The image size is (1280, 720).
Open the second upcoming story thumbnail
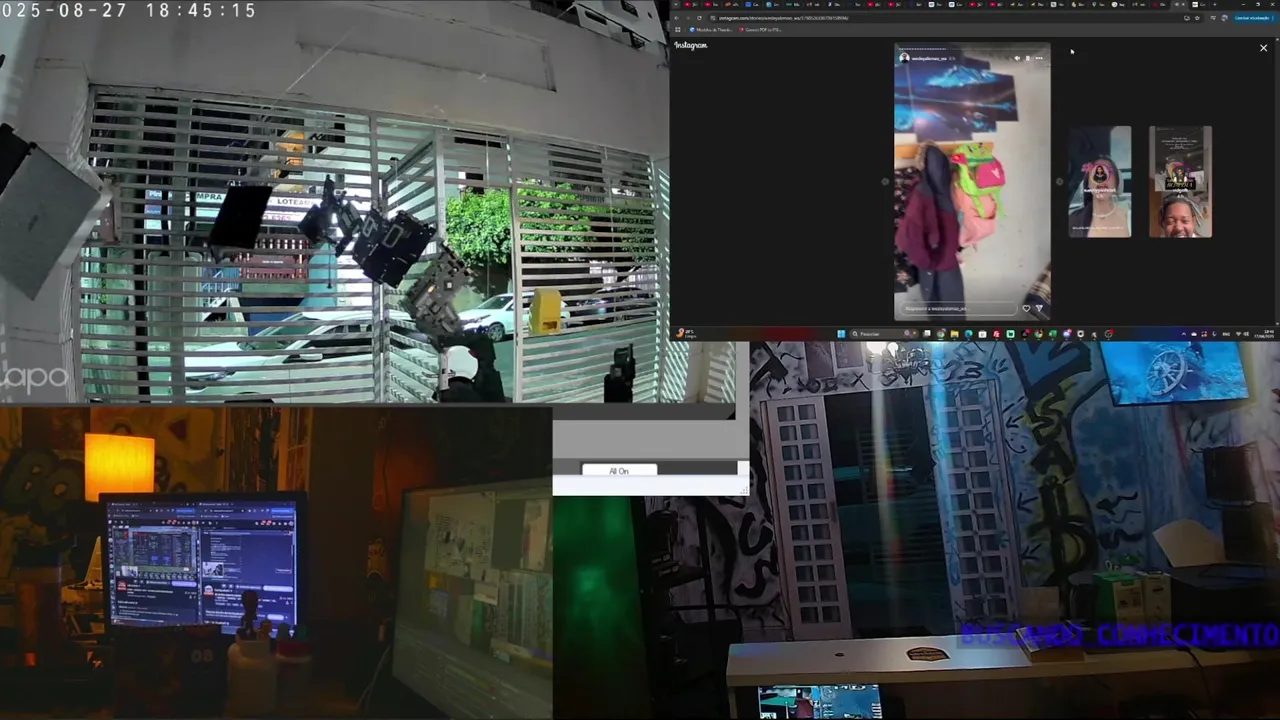pyautogui.click(x=1180, y=182)
